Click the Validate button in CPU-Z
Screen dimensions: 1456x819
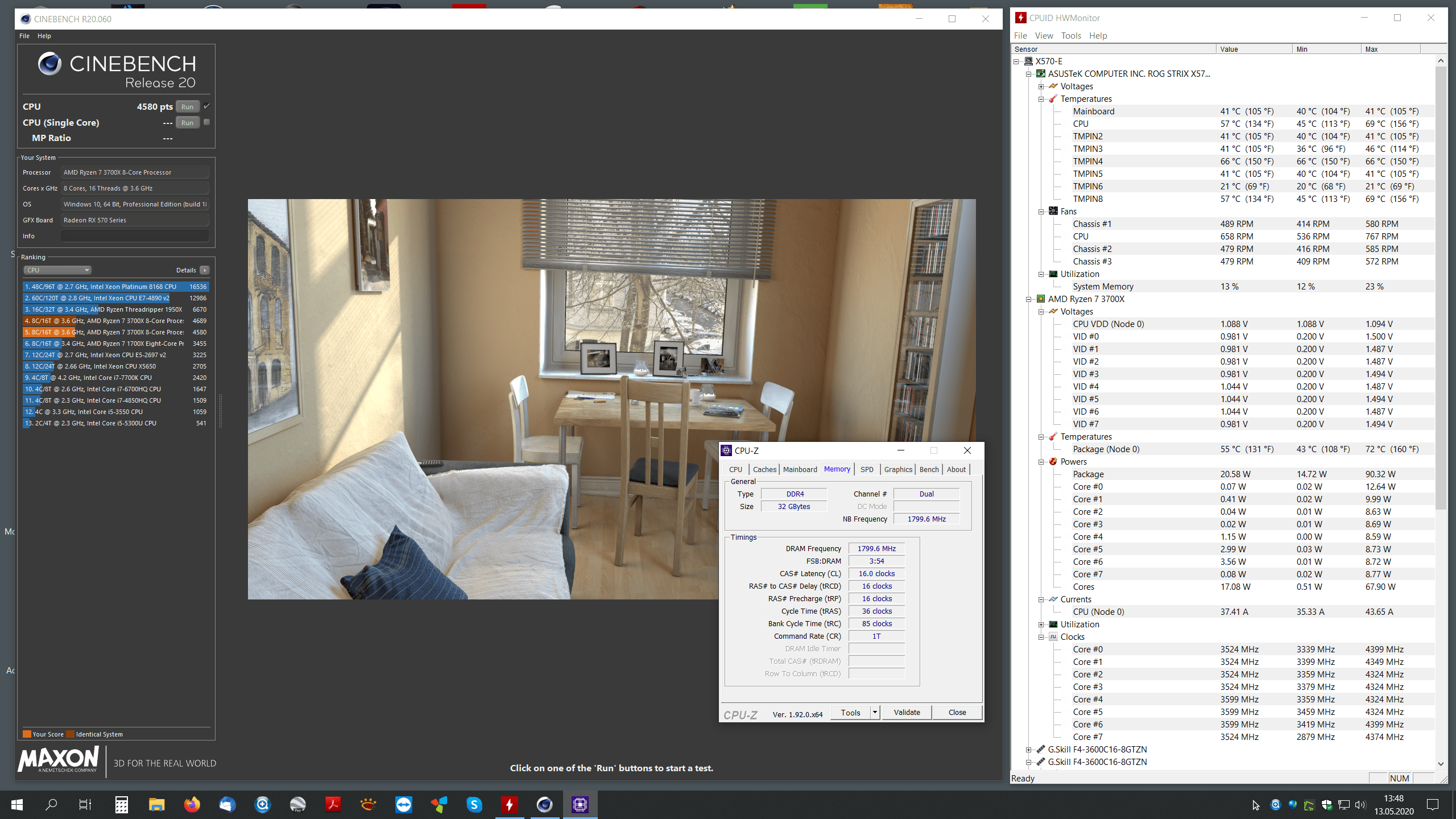coord(907,713)
